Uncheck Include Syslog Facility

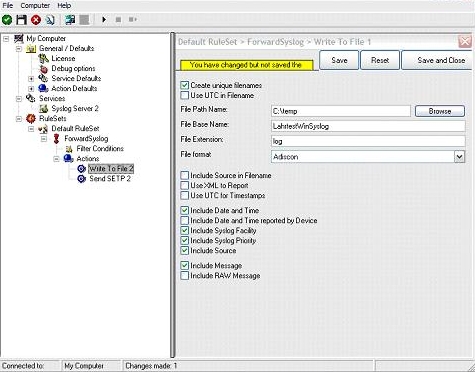click(x=184, y=230)
